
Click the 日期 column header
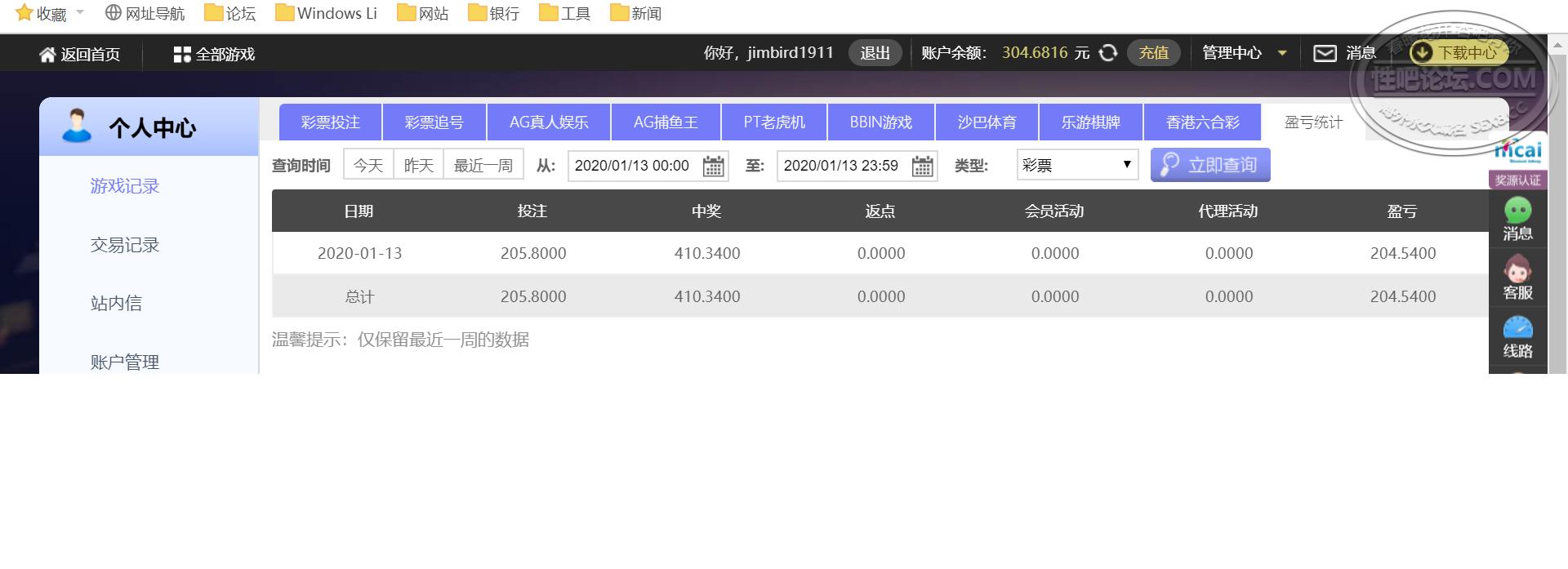(x=359, y=211)
